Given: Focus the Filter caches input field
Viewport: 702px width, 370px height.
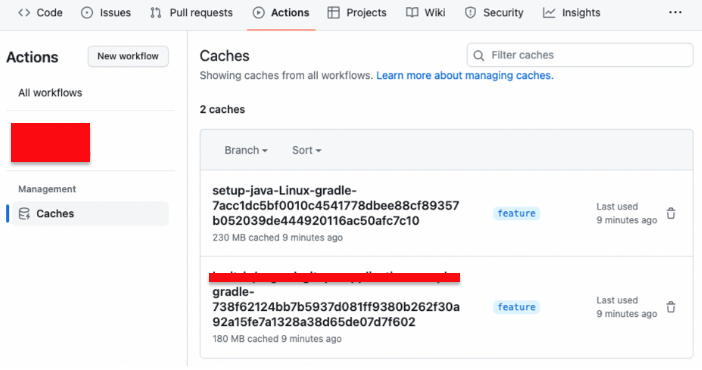Looking at the screenshot, I should (580, 55).
